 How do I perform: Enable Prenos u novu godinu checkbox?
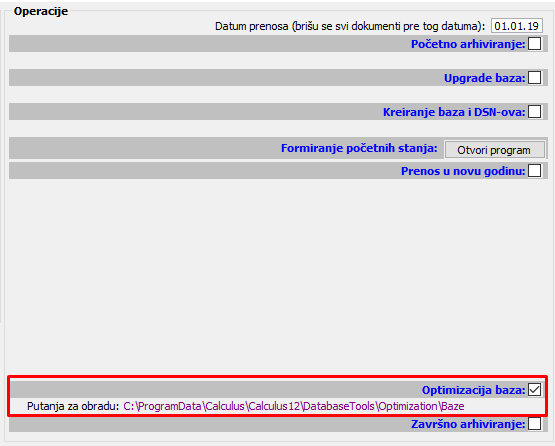(534, 171)
